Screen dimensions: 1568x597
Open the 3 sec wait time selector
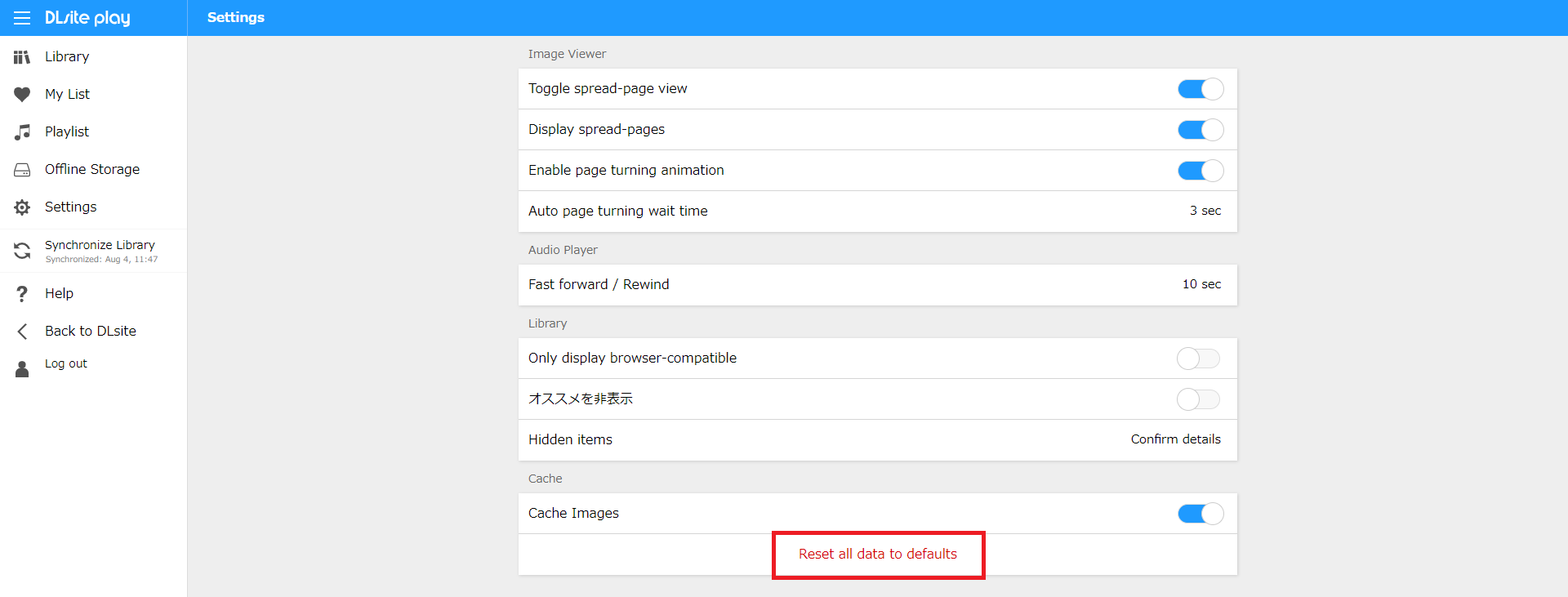1205,211
